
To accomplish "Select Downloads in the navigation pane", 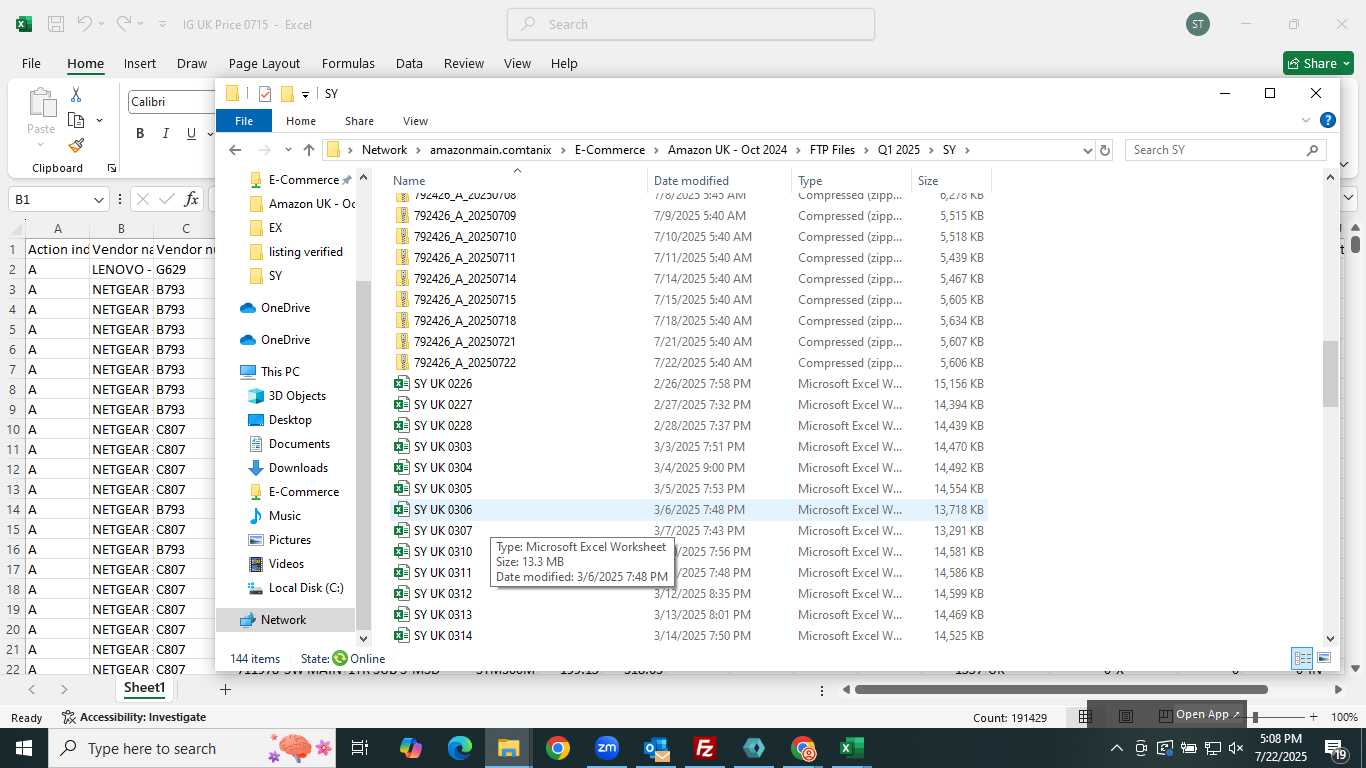I will click(298, 468).
